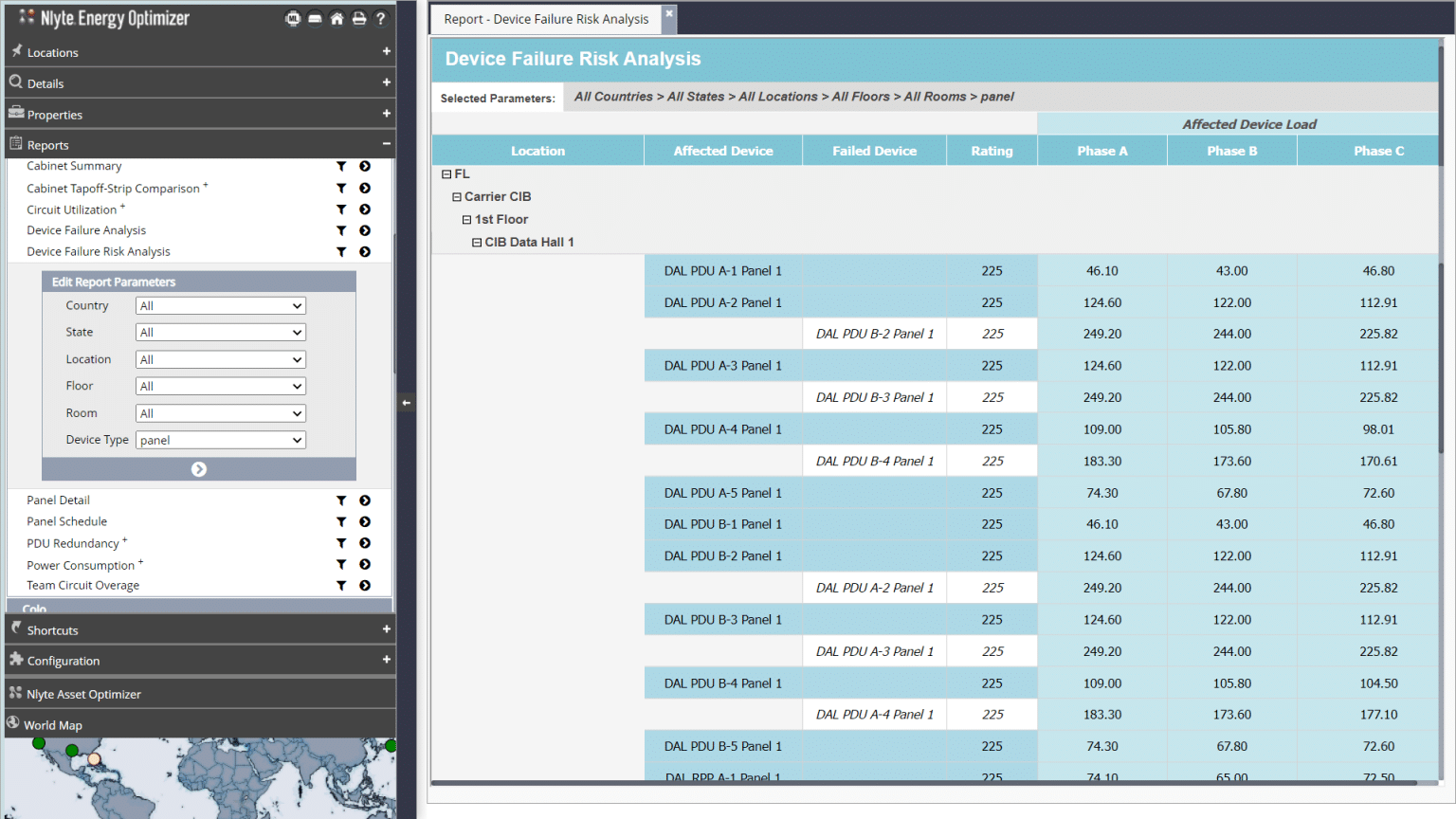The image size is (1456, 819).
Task: Select the Device Failure Analysis report link
Action: coord(86,230)
